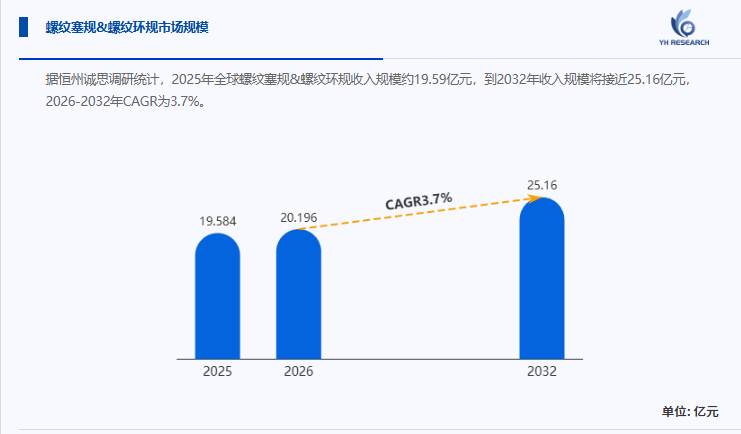Click the blue marker beside the title
This screenshot has height=434, width=741.
click(x=23, y=28)
